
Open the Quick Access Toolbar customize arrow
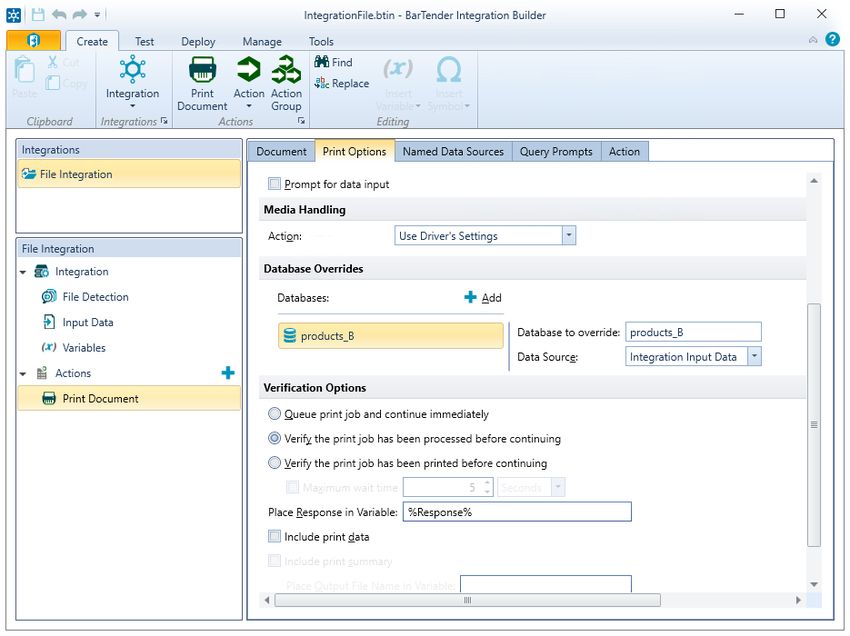pyautogui.click(x=97, y=15)
